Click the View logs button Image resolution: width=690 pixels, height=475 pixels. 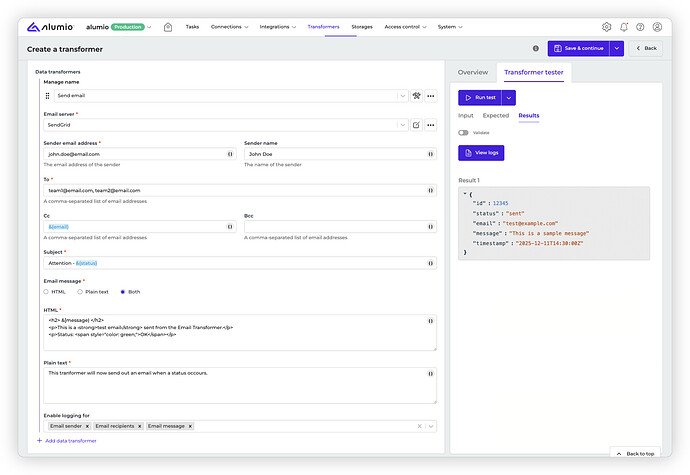pos(481,153)
